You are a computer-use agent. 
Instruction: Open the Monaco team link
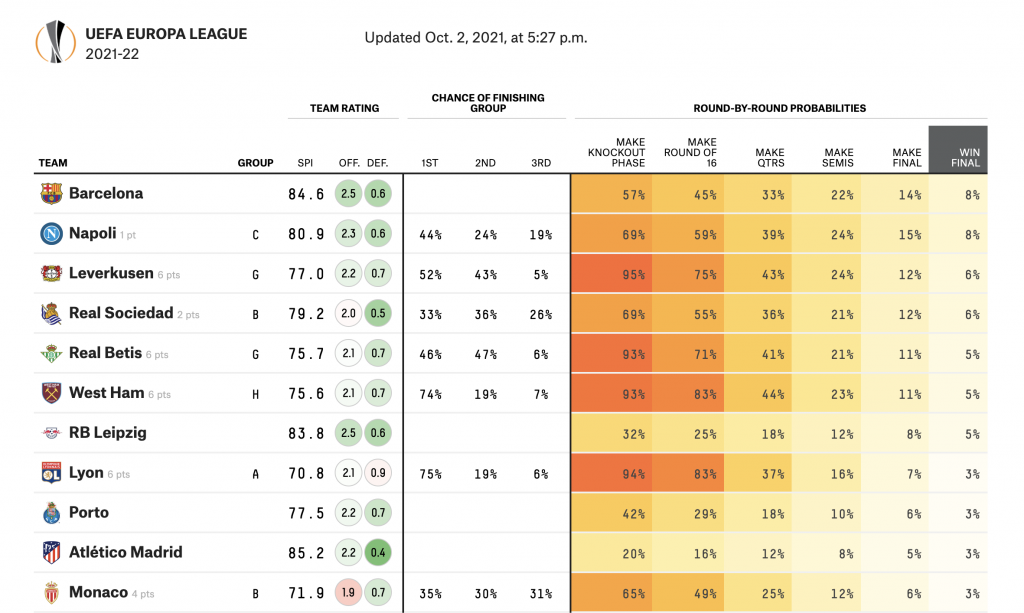click(98, 592)
